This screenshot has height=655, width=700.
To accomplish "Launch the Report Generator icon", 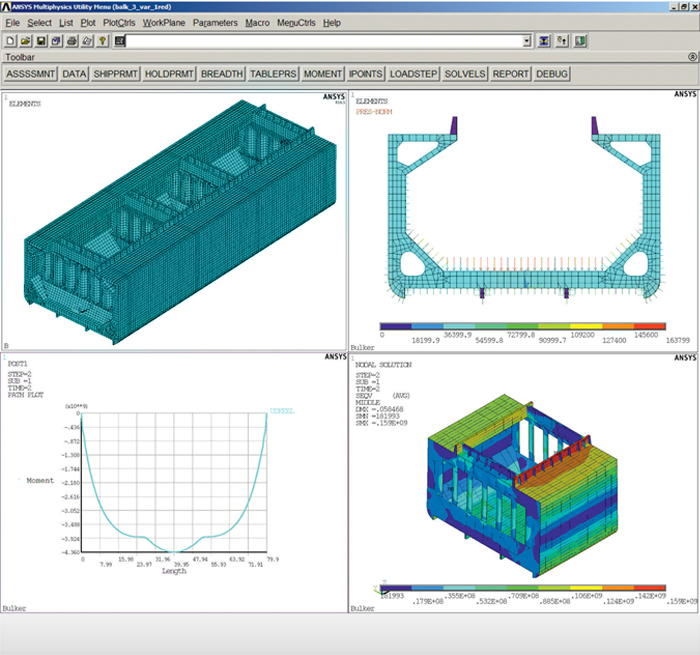I will pyautogui.click(x=88, y=41).
